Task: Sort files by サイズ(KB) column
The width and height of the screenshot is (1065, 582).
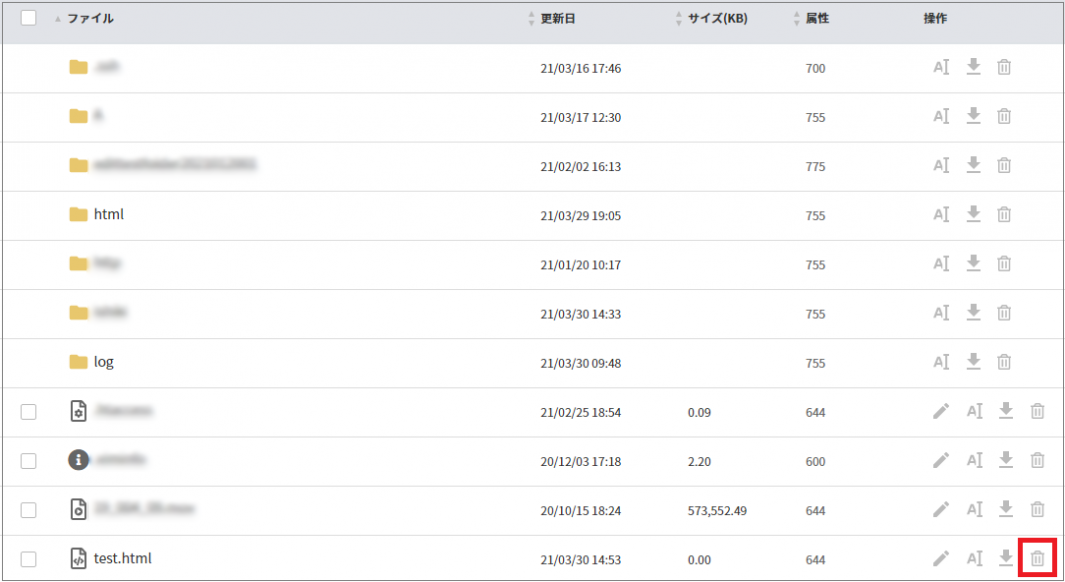Action: [716, 18]
